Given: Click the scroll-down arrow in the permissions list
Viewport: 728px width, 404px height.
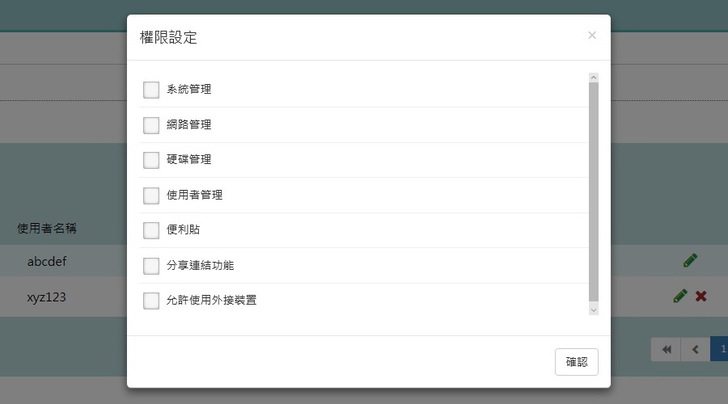Looking at the screenshot, I should coord(593,311).
